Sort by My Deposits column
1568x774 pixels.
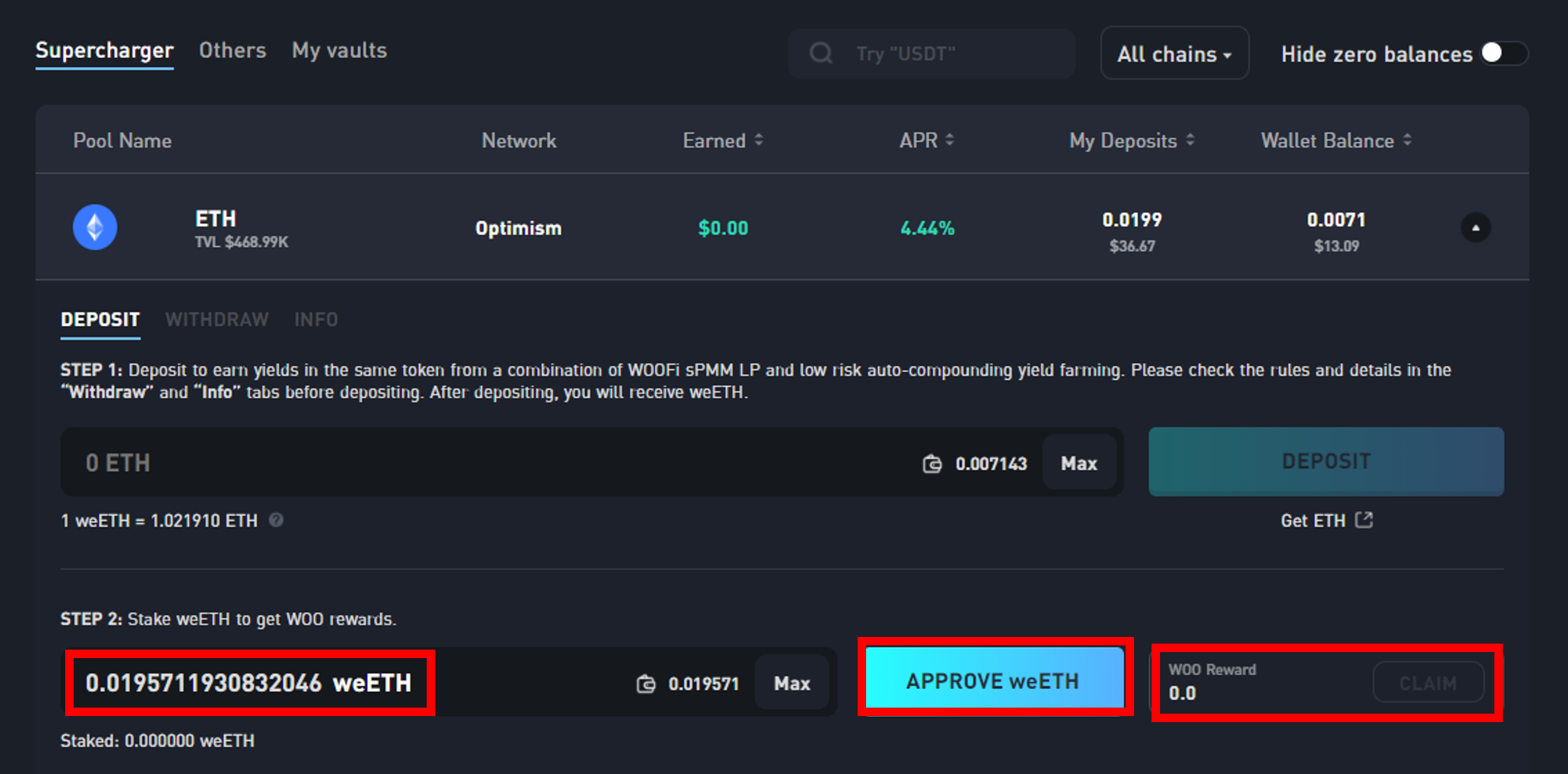click(1190, 140)
